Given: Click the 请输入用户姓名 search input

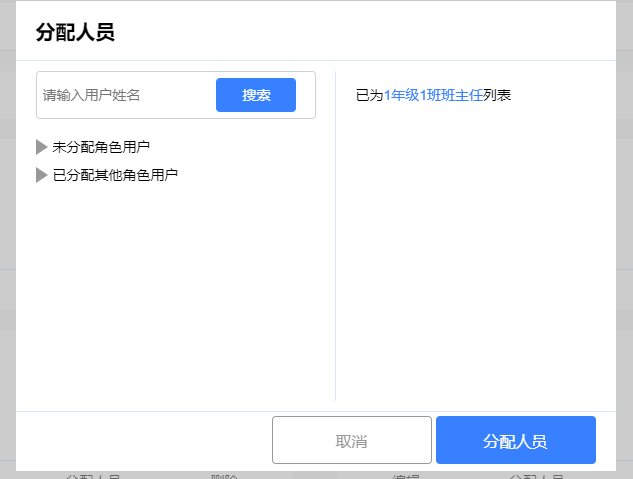Looking at the screenshot, I should [125, 95].
